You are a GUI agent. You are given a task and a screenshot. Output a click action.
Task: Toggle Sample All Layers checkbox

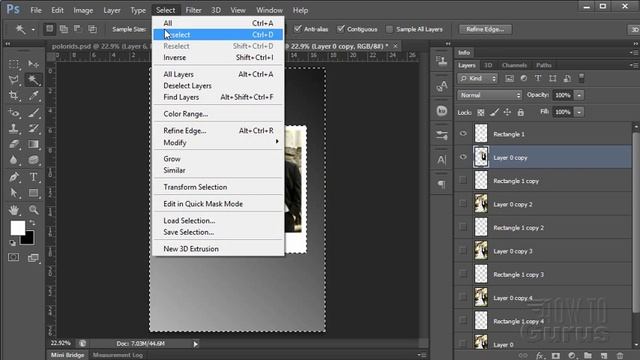[x=389, y=29]
